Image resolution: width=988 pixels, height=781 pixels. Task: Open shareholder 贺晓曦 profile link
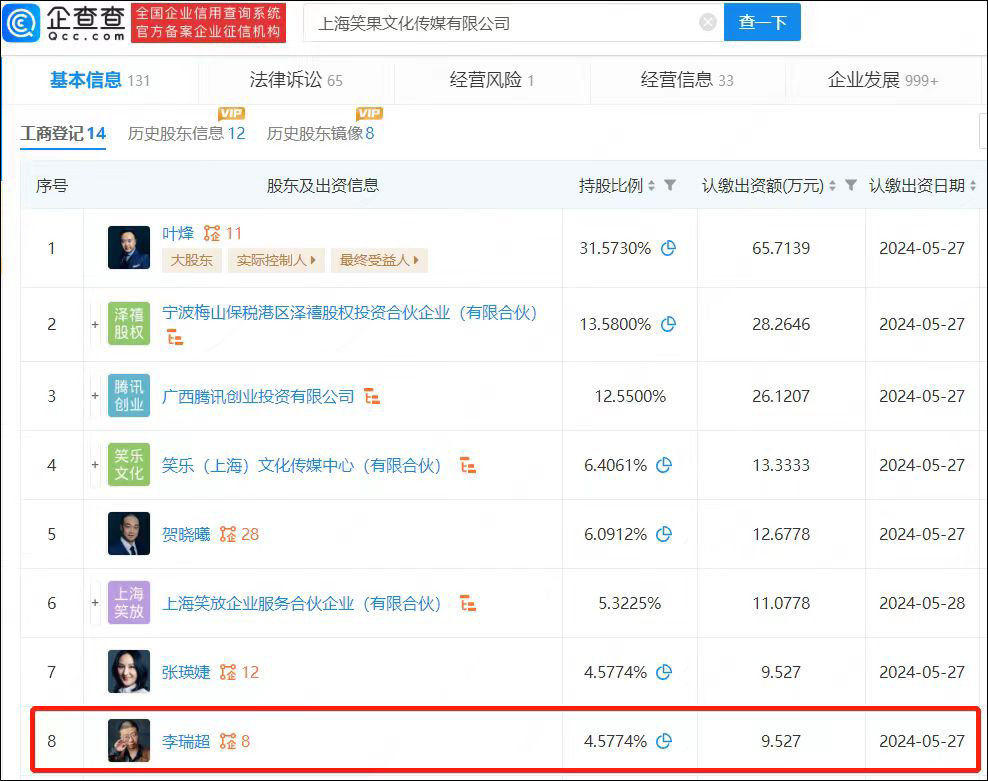click(186, 535)
